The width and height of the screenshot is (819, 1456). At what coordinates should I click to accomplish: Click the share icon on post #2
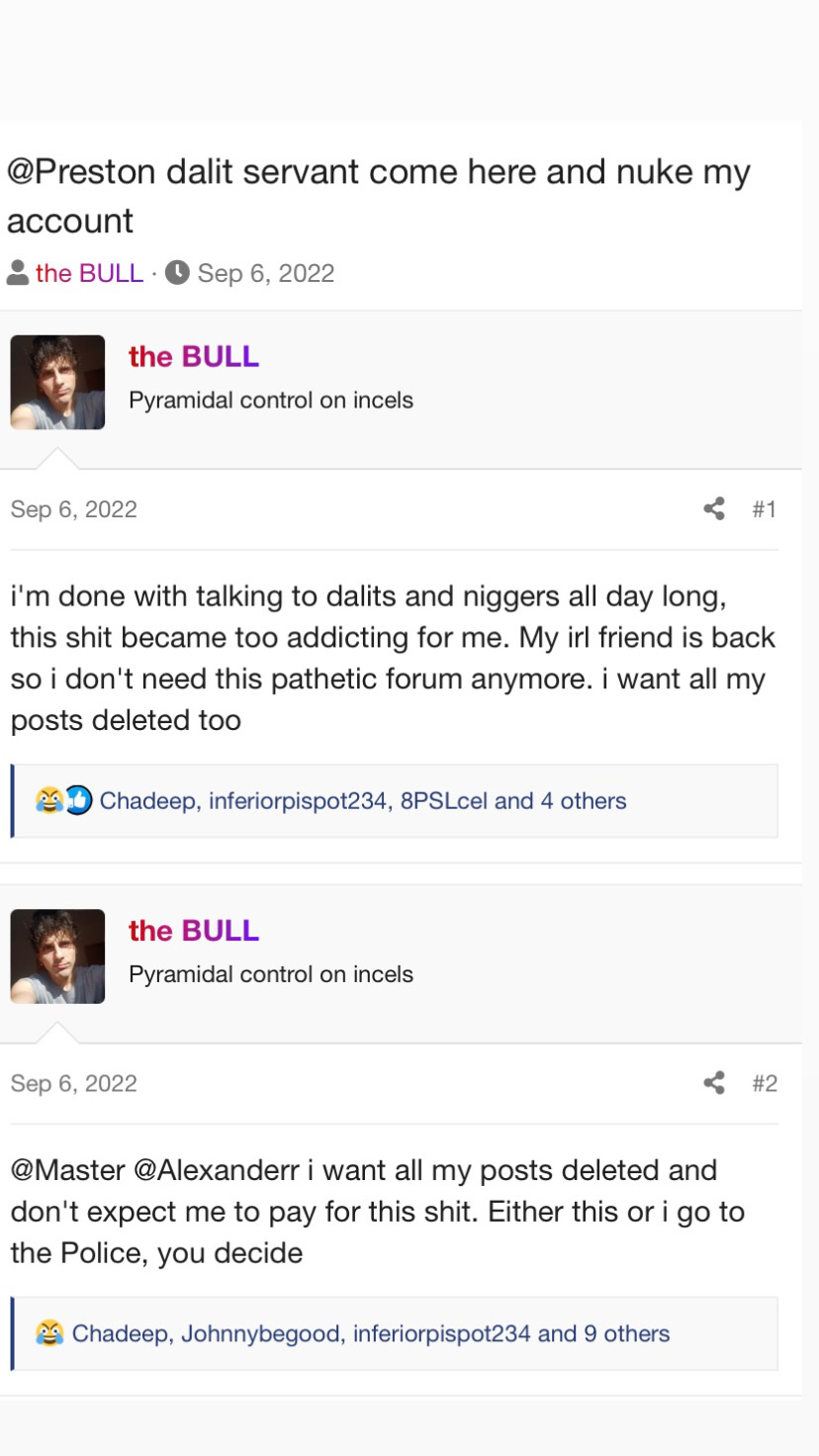pos(714,1082)
